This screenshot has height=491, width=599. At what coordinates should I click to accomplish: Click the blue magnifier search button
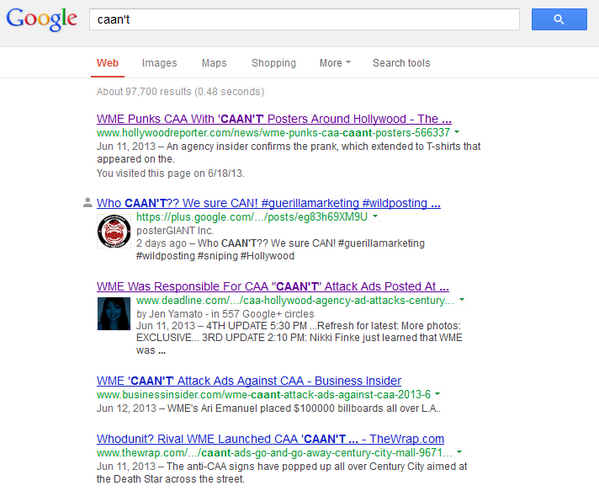tap(559, 19)
